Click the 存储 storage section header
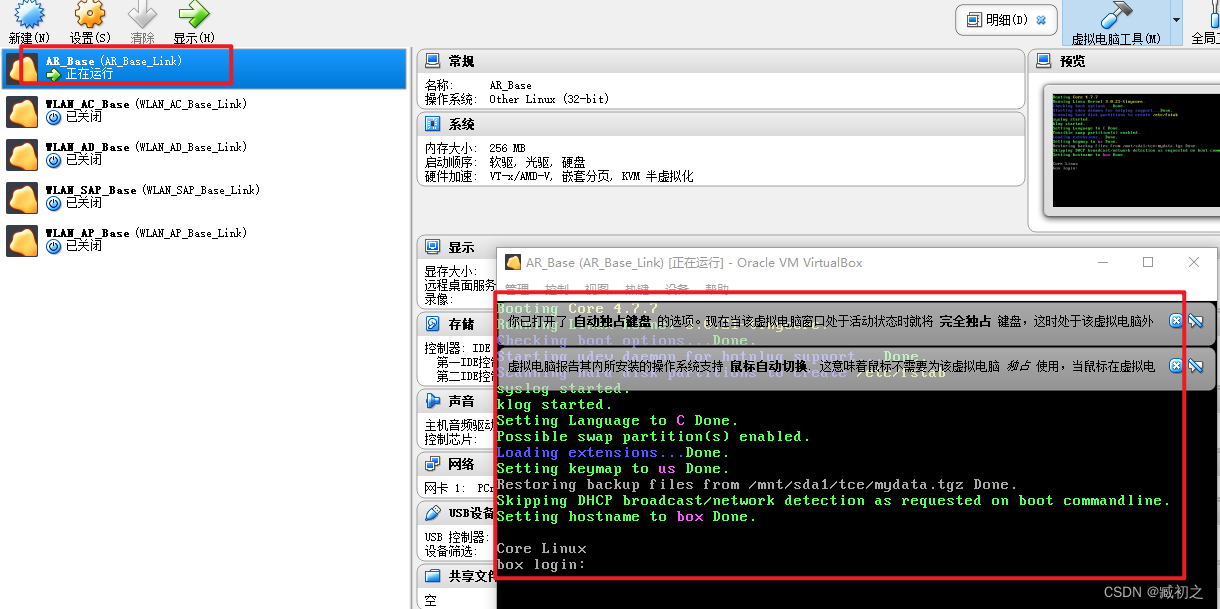Screen dimensions: 1220x609 [x=461, y=324]
